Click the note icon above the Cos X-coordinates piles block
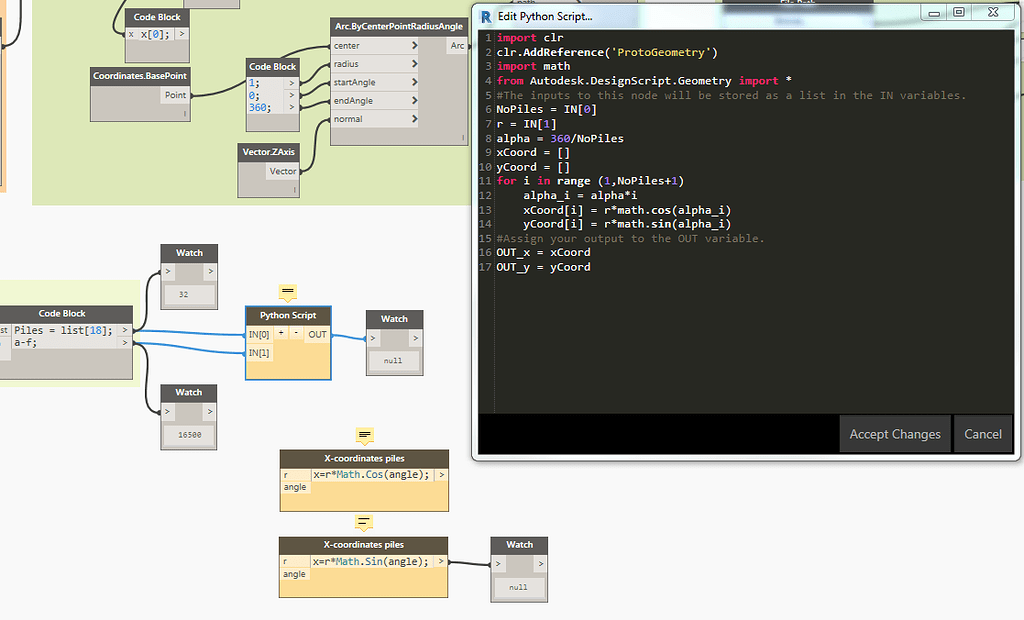 point(364,437)
